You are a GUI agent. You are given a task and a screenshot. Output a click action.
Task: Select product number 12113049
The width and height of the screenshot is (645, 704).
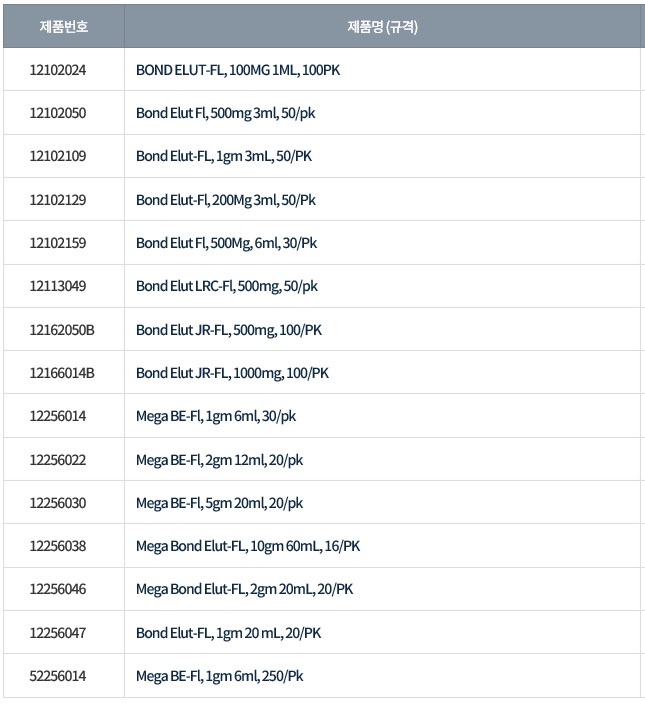(x=58, y=286)
